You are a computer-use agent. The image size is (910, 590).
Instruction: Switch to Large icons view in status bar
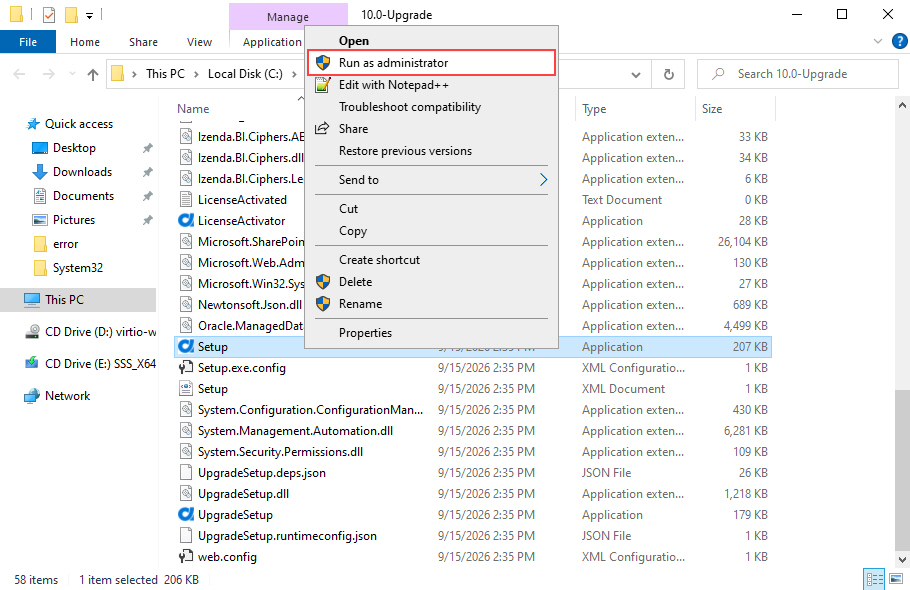point(896,579)
